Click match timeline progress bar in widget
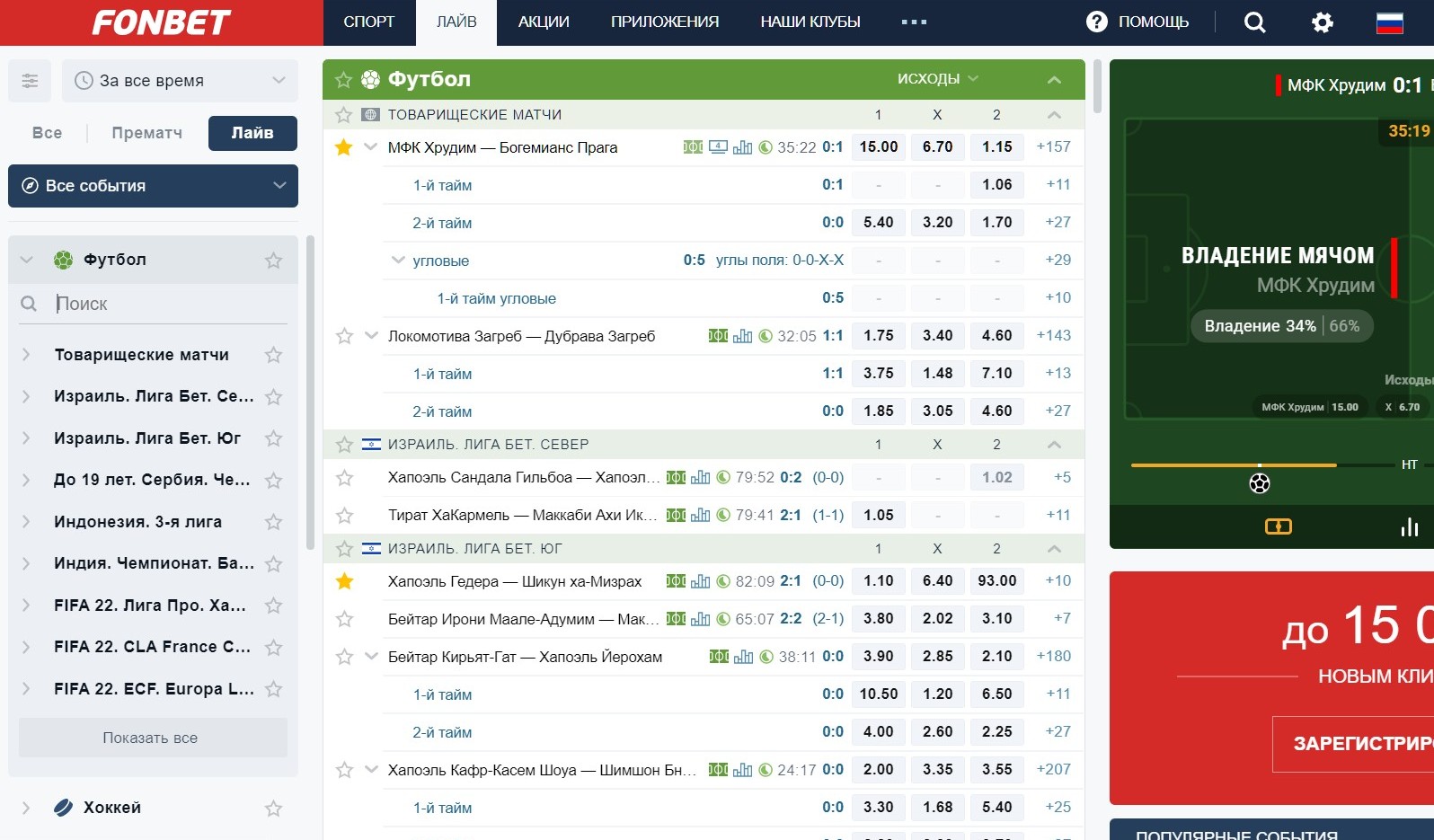This screenshot has height=840, width=1434. pyautogui.click(x=1262, y=465)
